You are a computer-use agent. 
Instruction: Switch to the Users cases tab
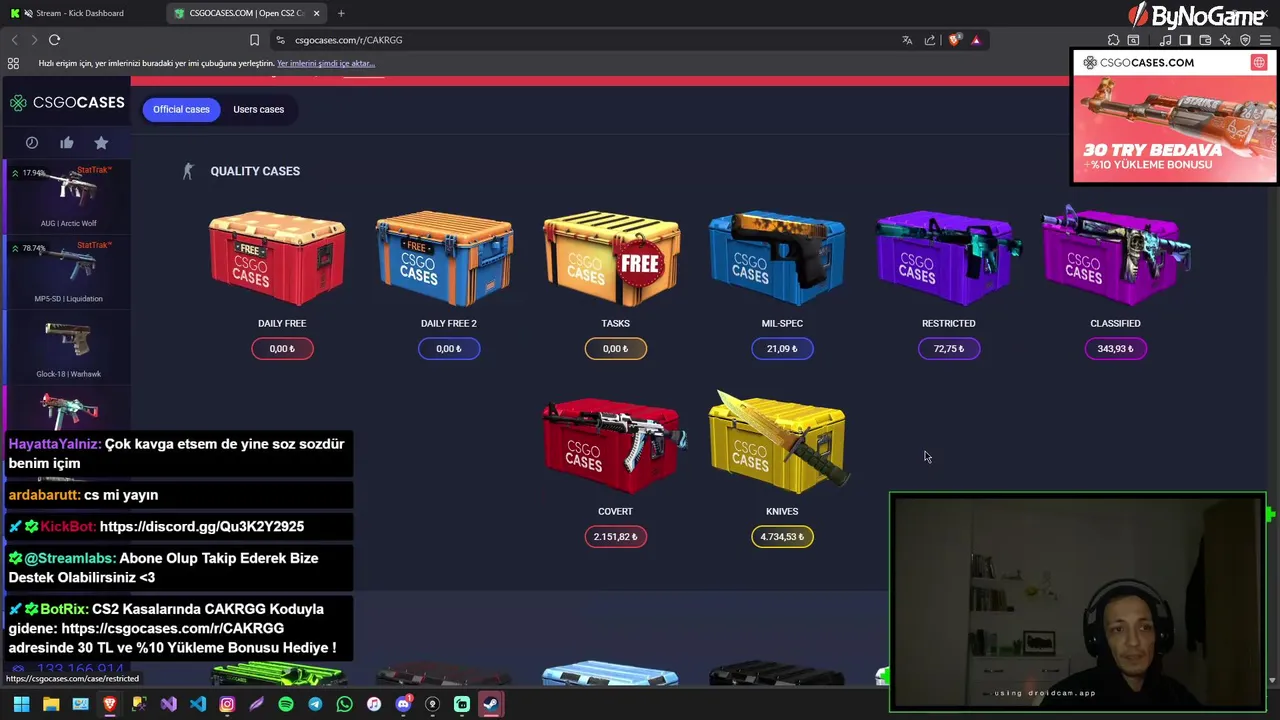(x=258, y=109)
